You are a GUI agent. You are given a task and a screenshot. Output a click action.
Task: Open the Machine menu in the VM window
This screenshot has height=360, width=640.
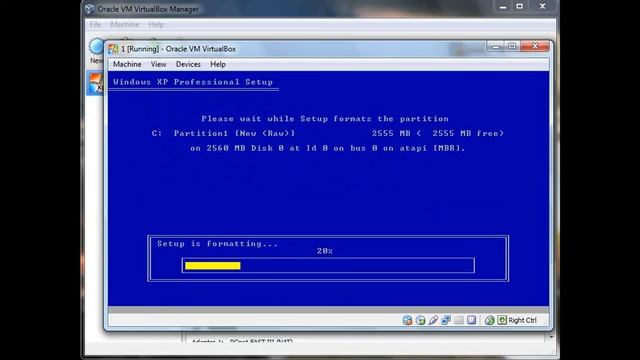[127, 64]
